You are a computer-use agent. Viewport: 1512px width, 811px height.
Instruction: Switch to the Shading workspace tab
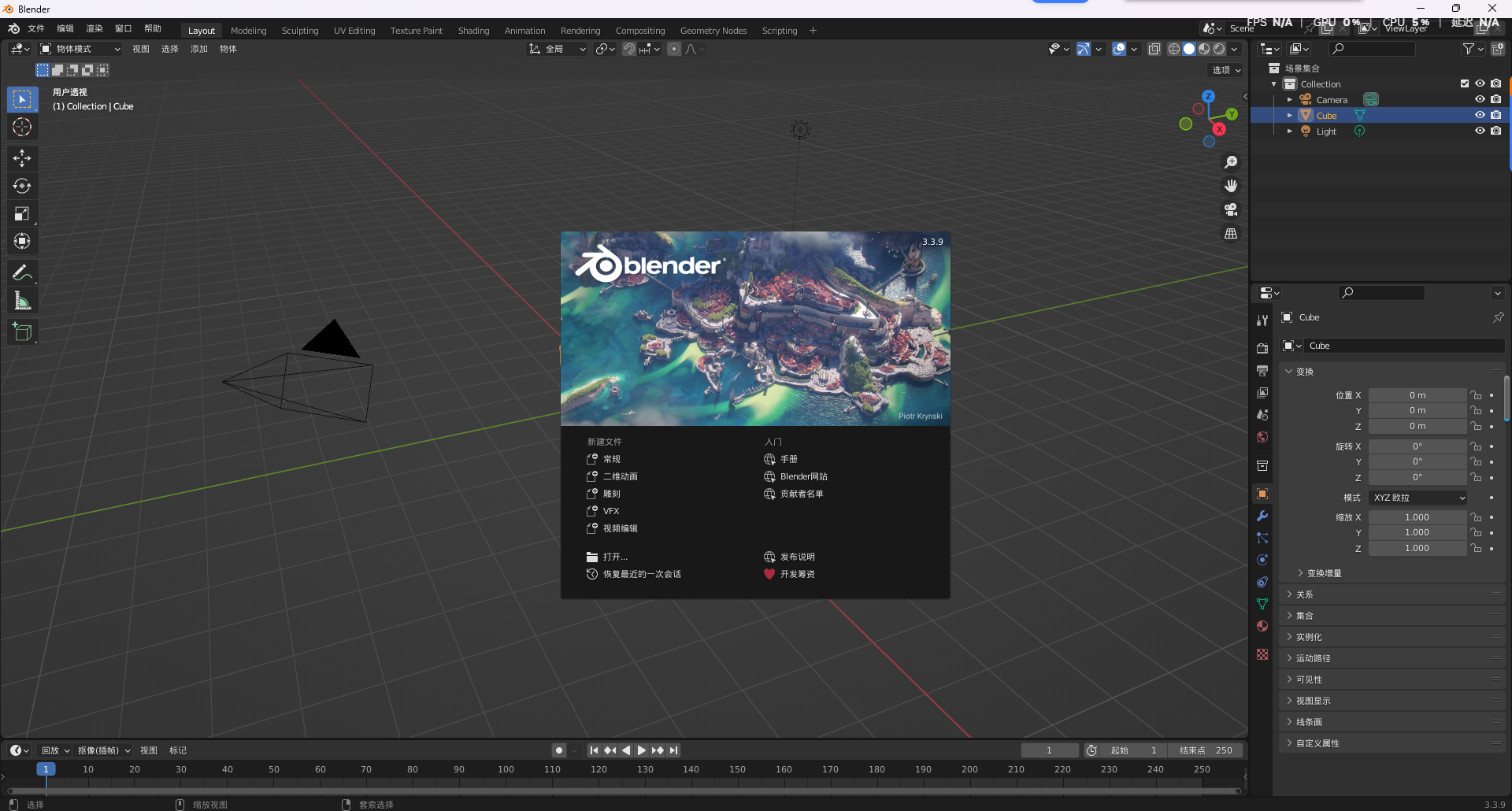point(473,30)
